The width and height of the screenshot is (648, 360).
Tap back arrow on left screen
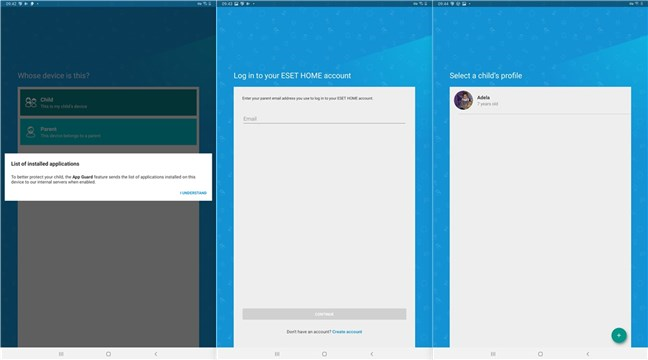(x=156, y=354)
